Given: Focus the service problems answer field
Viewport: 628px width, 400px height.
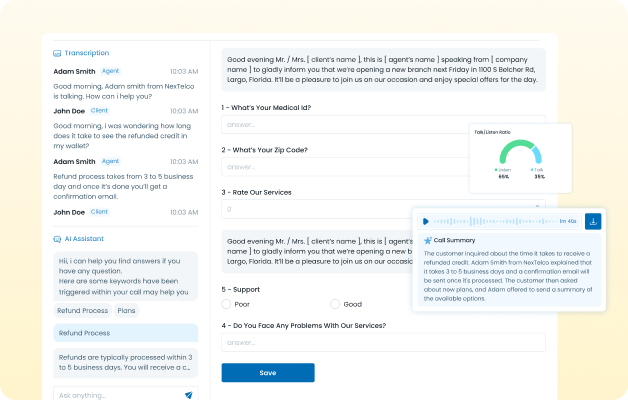Looking at the screenshot, I should click(383, 343).
